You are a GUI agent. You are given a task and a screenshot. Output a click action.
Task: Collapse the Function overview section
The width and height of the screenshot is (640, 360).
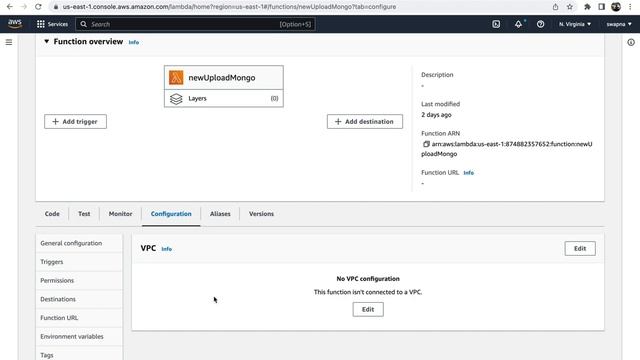tap(47, 41)
